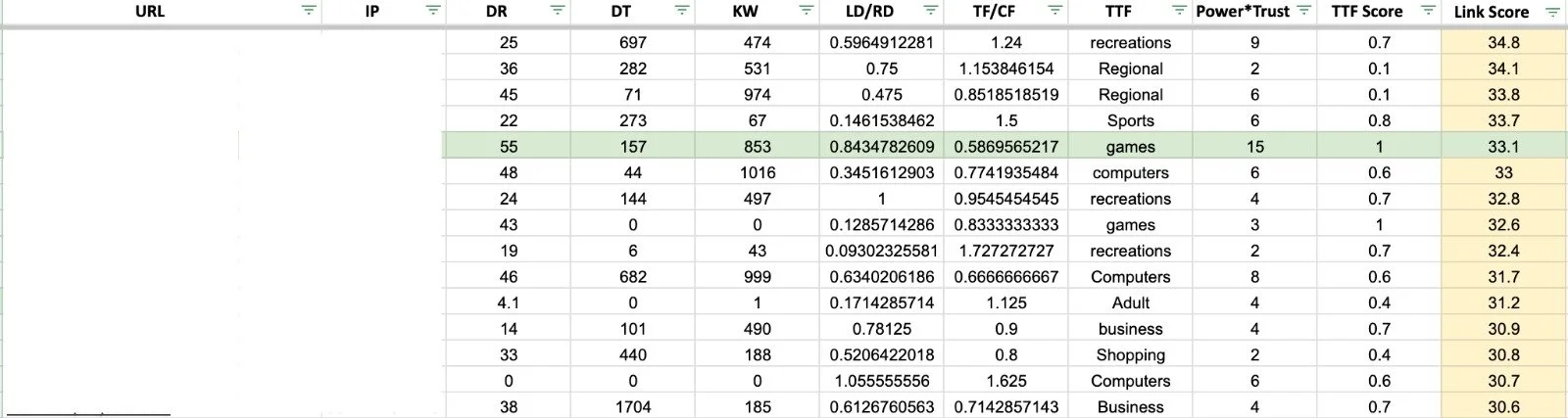Open the KW column filter icon
This screenshot has width=1568, height=418.
click(x=807, y=11)
